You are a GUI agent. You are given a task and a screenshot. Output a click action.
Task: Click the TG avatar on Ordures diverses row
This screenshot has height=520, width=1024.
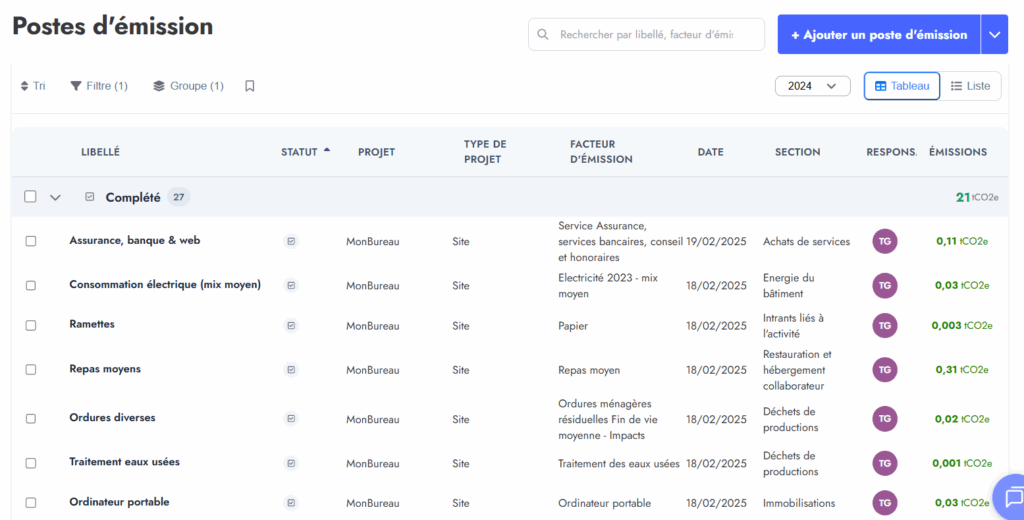tap(884, 418)
